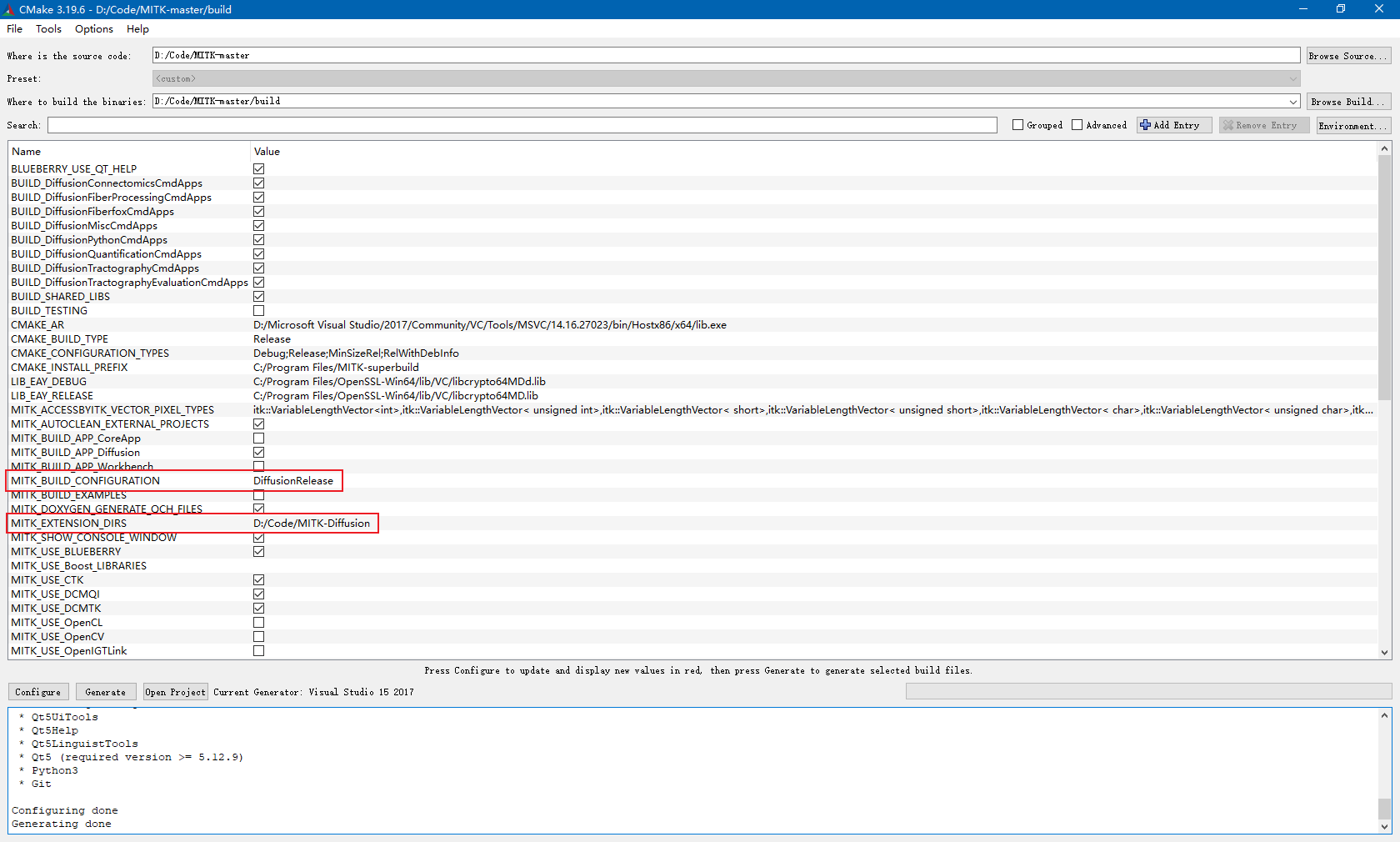The image size is (1400, 842).
Task: Enable MITK_USE_OpenCV checkbox
Action: coord(259,637)
